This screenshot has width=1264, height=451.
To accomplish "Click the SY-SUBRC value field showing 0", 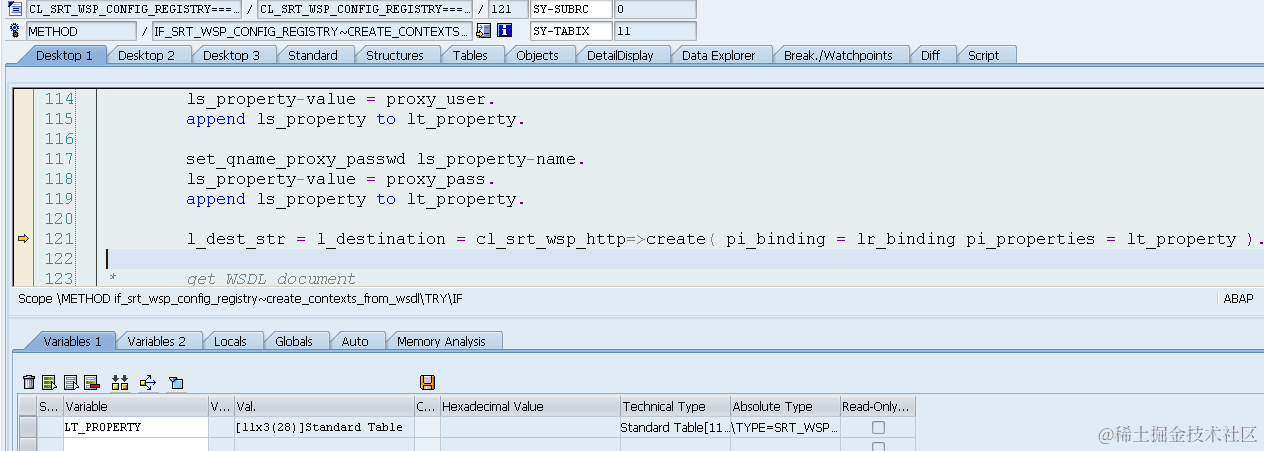I will (x=655, y=9).
